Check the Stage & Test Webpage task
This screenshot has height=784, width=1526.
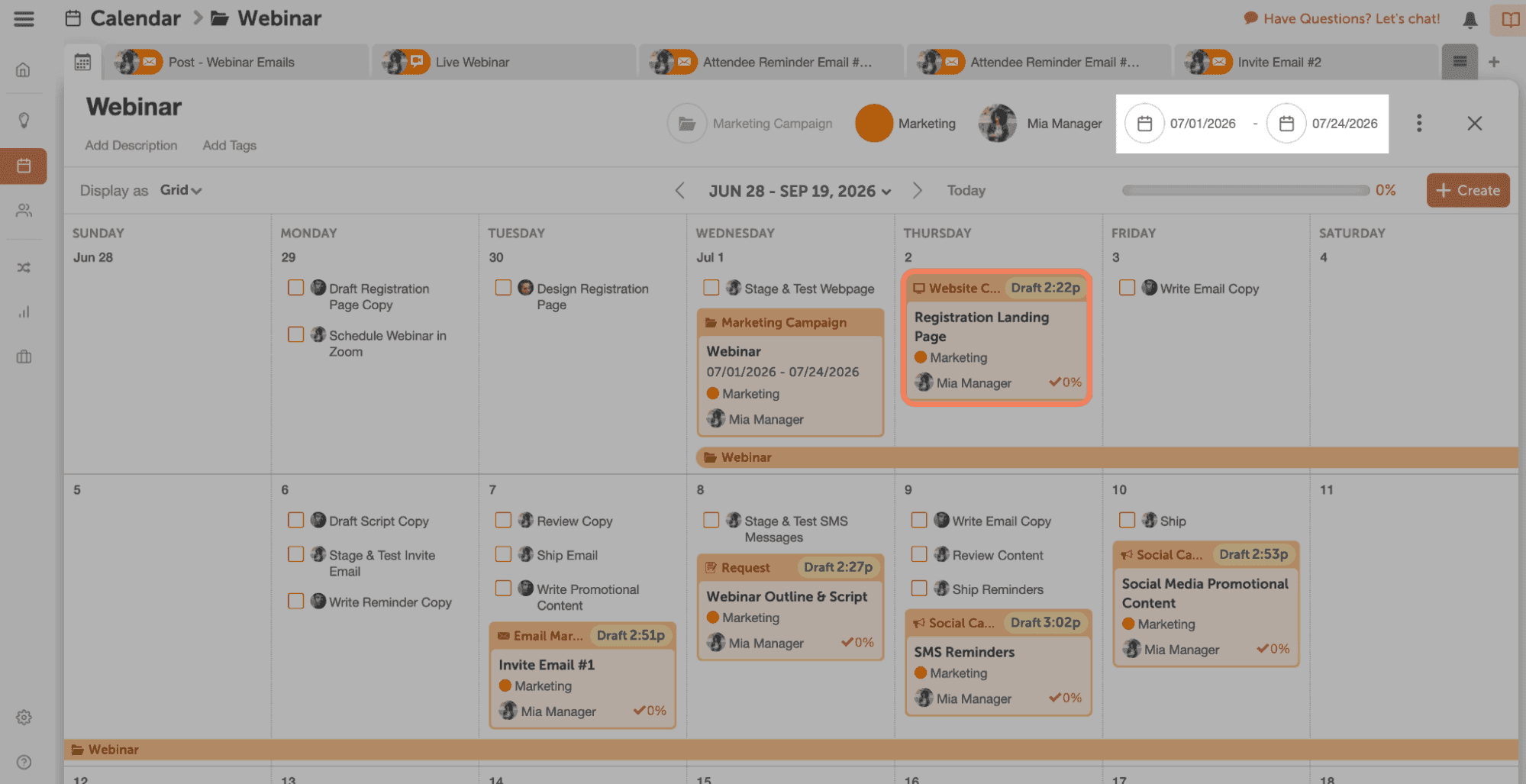point(711,288)
